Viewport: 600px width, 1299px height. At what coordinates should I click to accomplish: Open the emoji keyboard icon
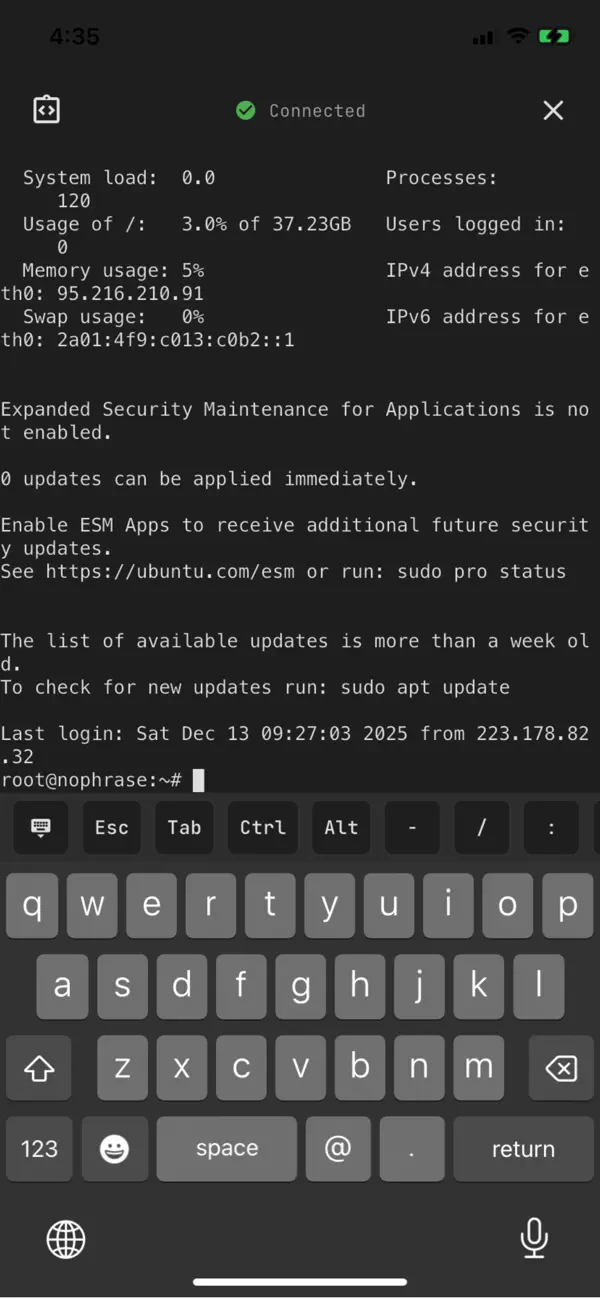tap(115, 1148)
